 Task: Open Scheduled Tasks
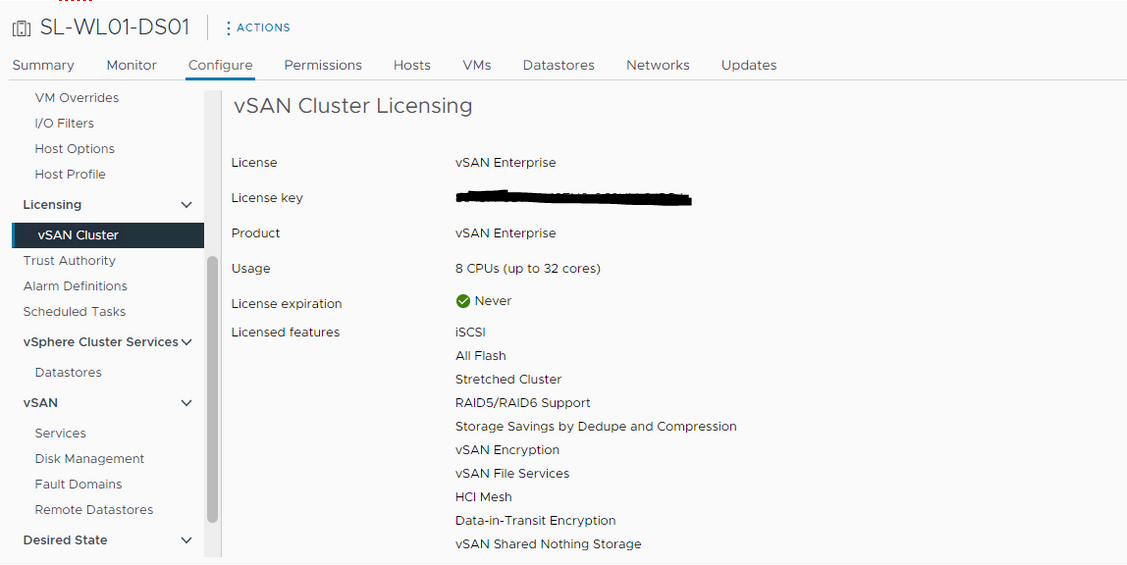[x=74, y=312]
